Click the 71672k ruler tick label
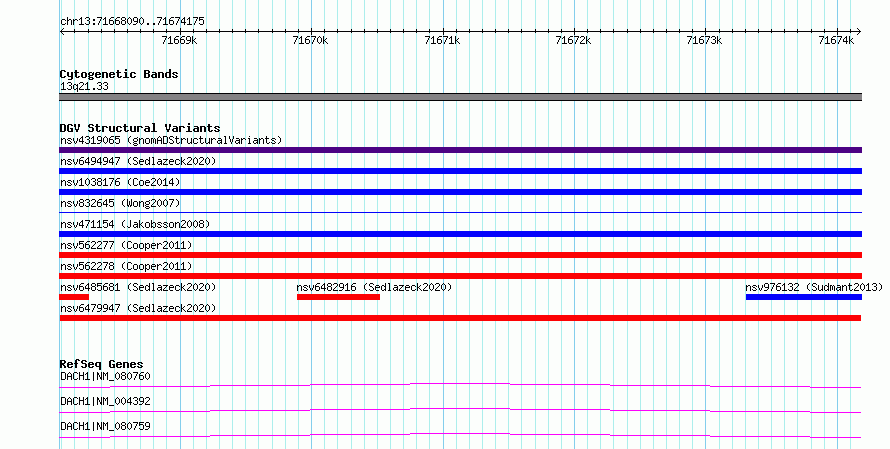890x449 pixels. coord(573,40)
